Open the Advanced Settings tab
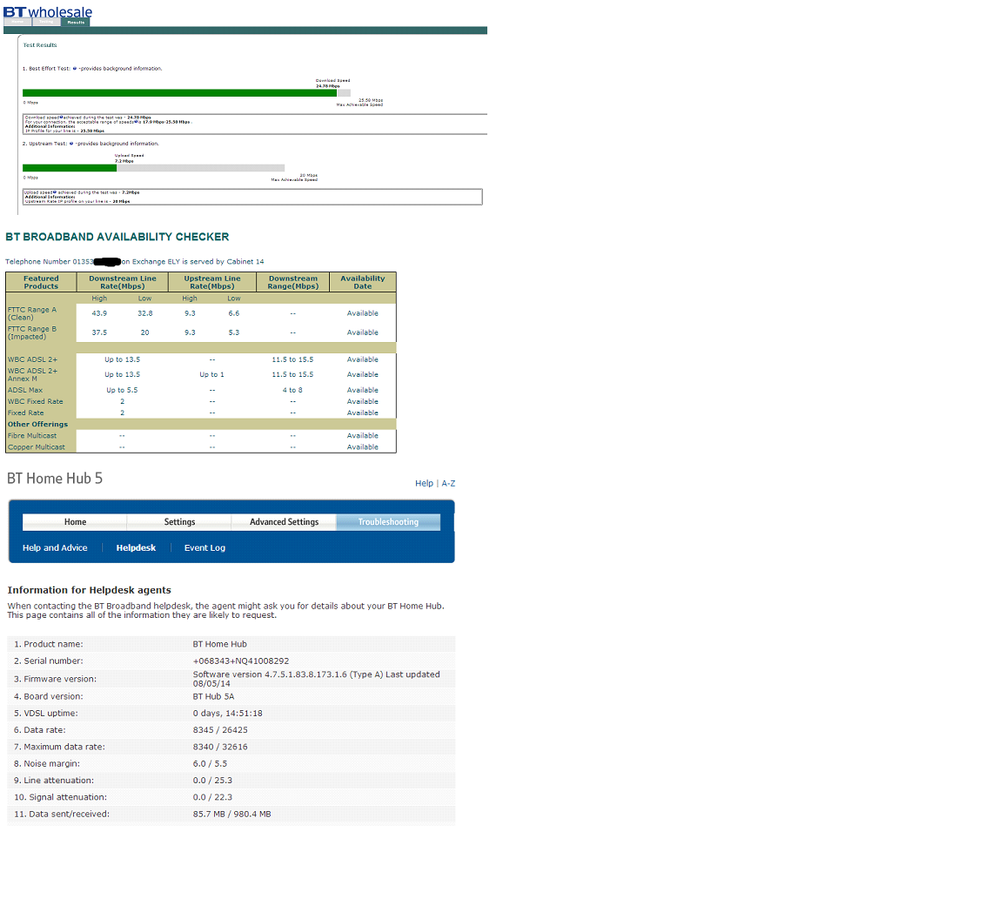Viewport: 999px width, 899px height. 284,522
